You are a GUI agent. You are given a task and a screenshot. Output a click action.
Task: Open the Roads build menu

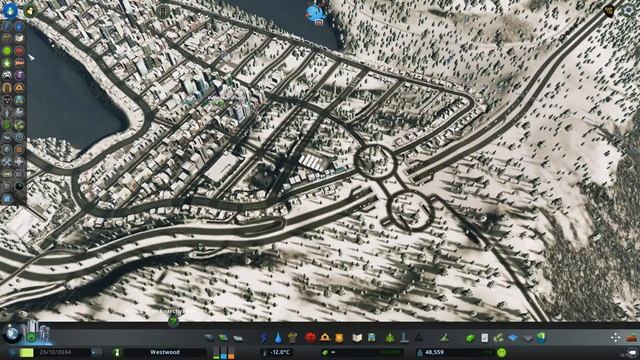point(209,338)
